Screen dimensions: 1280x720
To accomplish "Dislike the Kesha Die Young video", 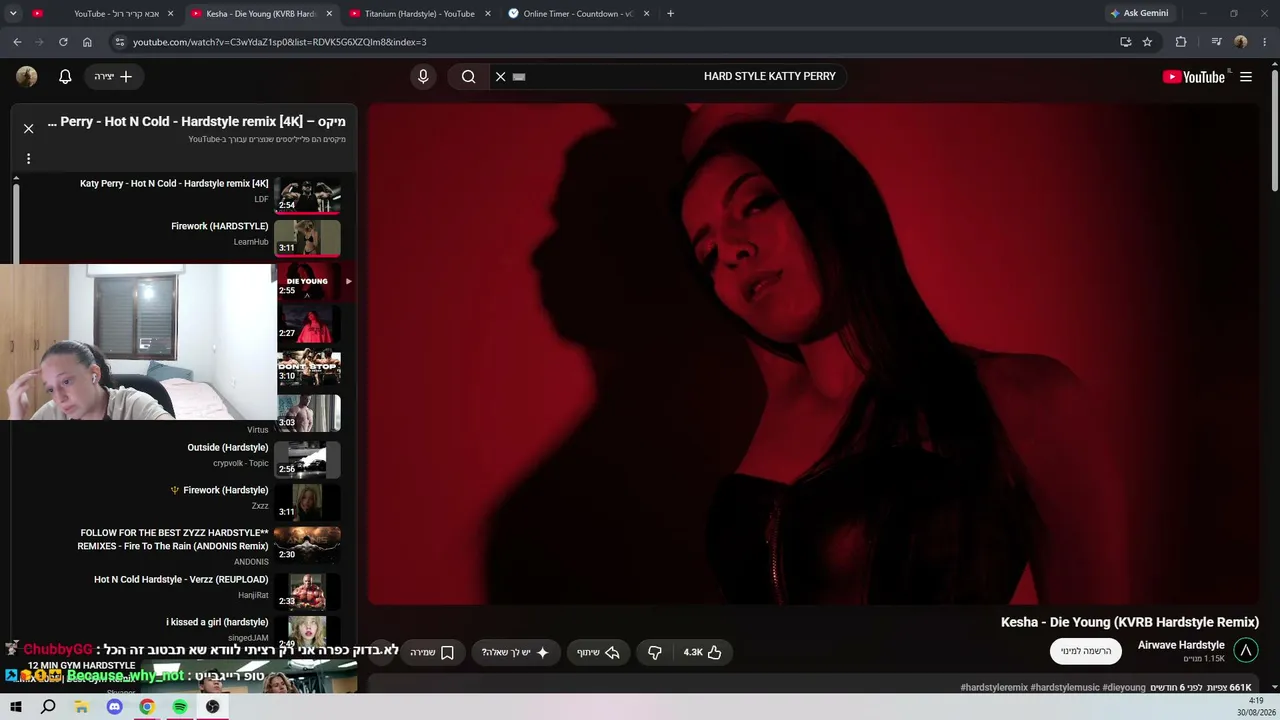I will pyautogui.click(x=655, y=652).
